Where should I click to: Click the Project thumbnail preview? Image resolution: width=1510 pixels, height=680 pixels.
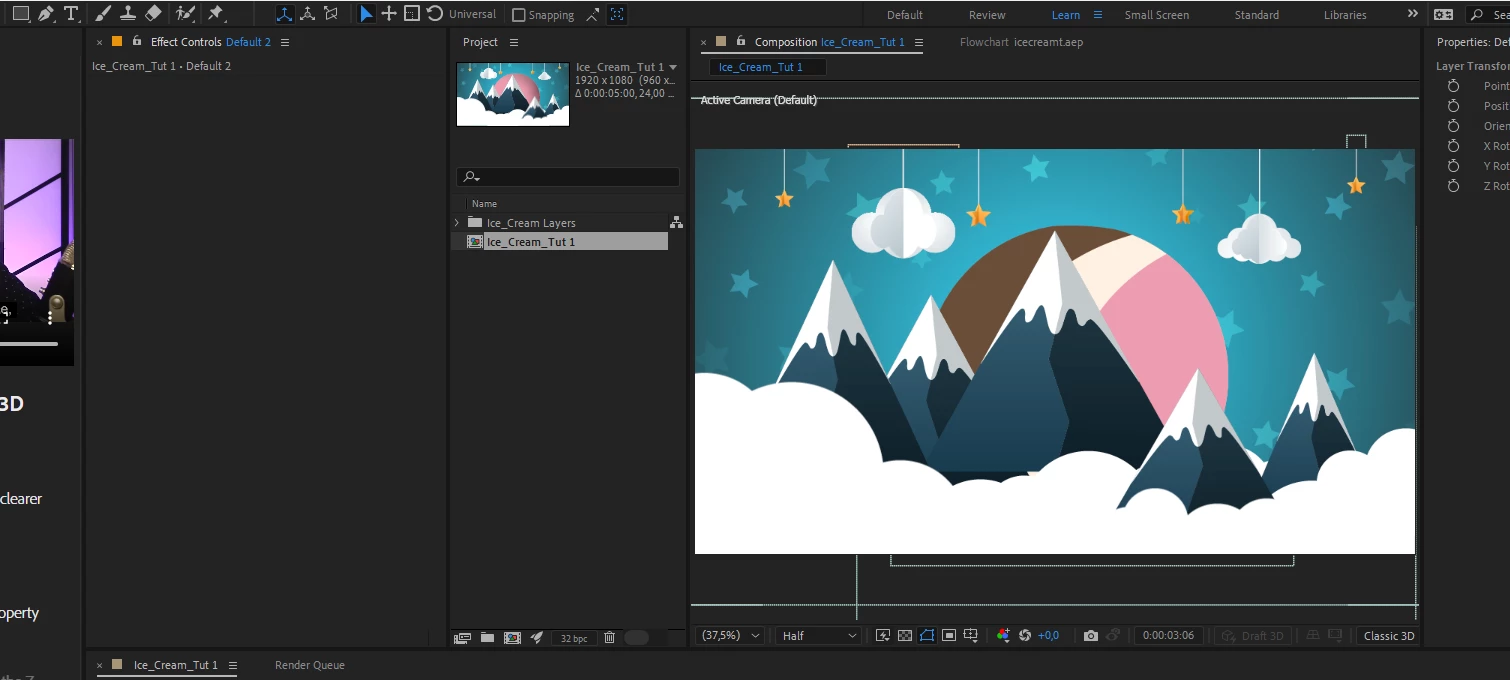tap(513, 94)
